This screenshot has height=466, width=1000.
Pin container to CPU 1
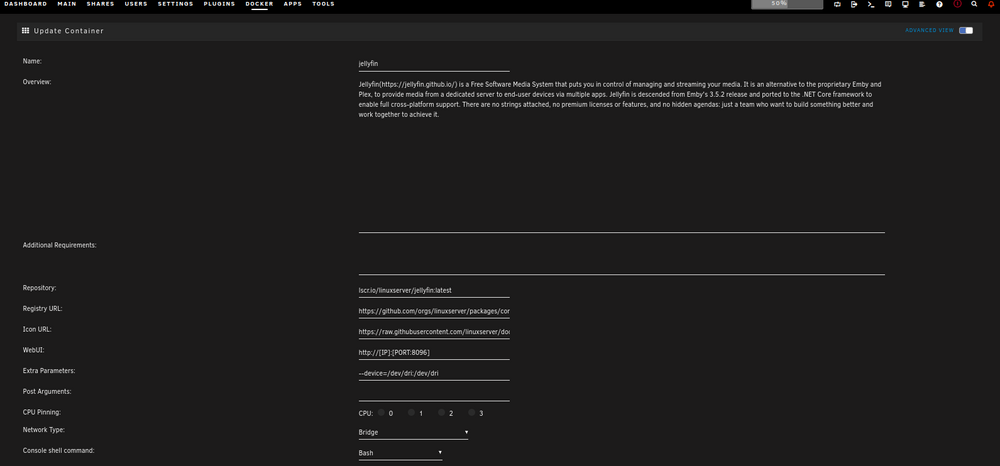[412, 412]
